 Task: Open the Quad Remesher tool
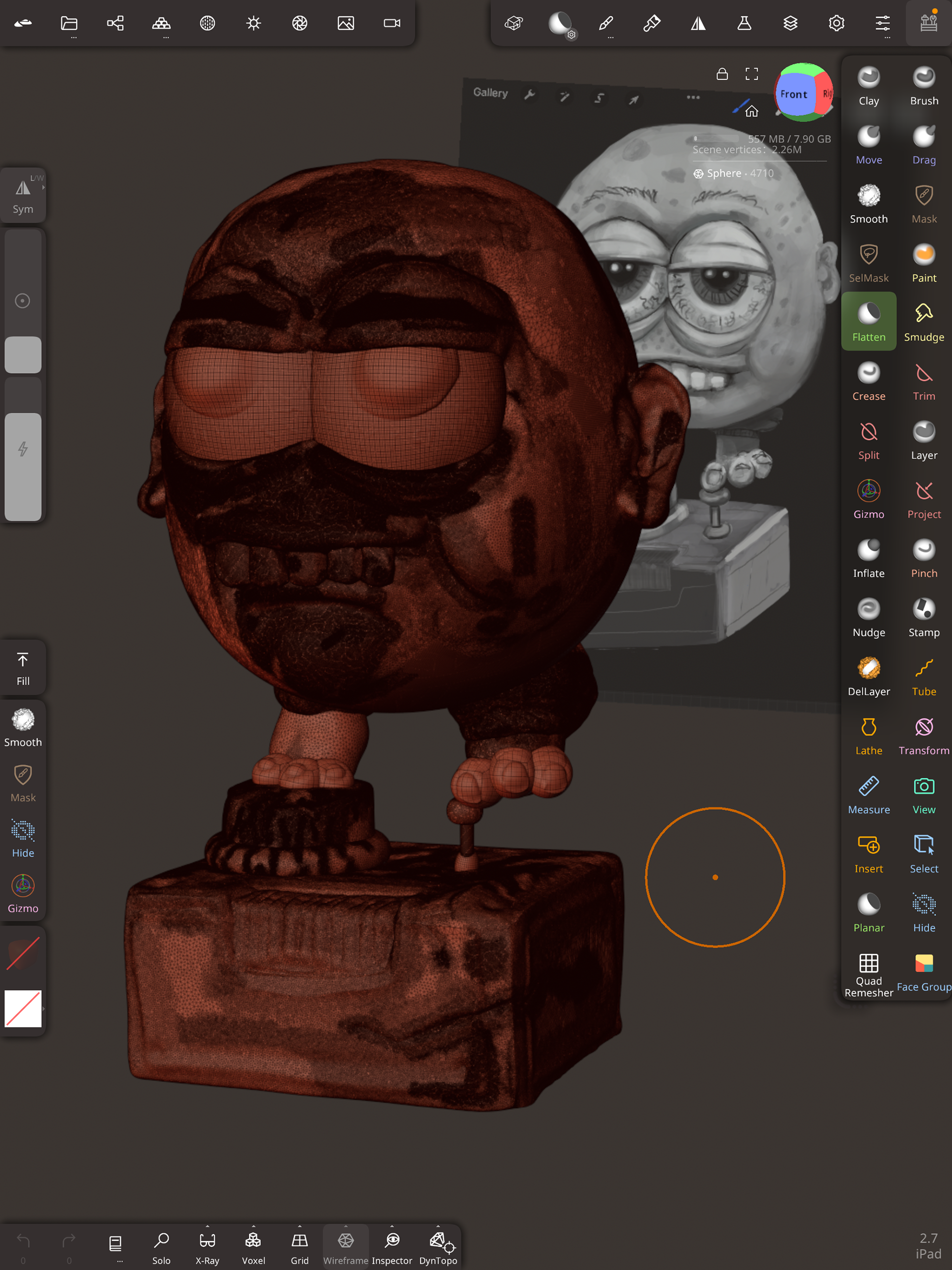tap(868, 974)
